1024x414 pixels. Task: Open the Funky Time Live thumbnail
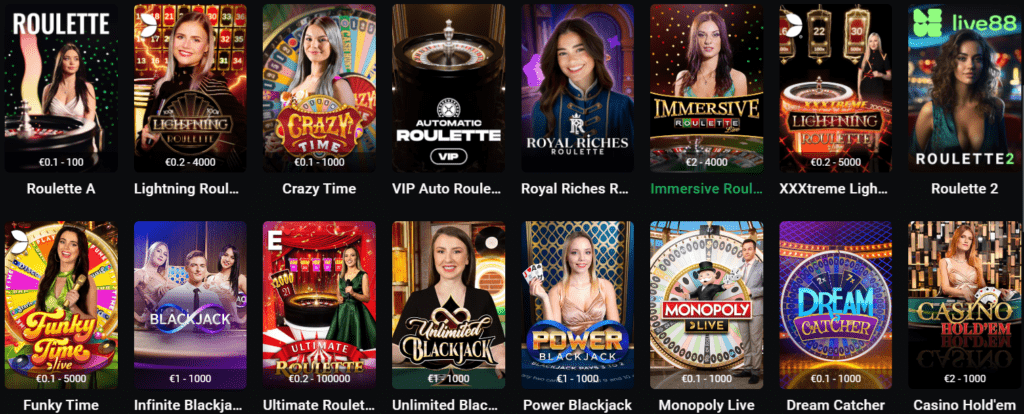click(x=61, y=305)
